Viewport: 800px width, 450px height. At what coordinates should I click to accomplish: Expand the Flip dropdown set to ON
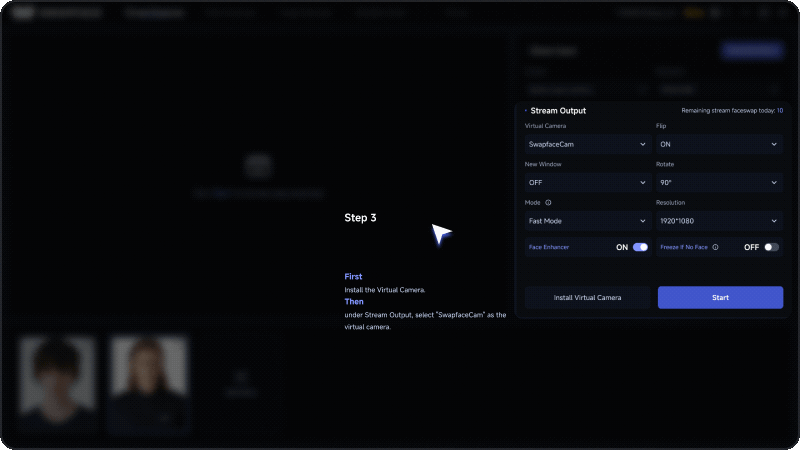click(719, 144)
